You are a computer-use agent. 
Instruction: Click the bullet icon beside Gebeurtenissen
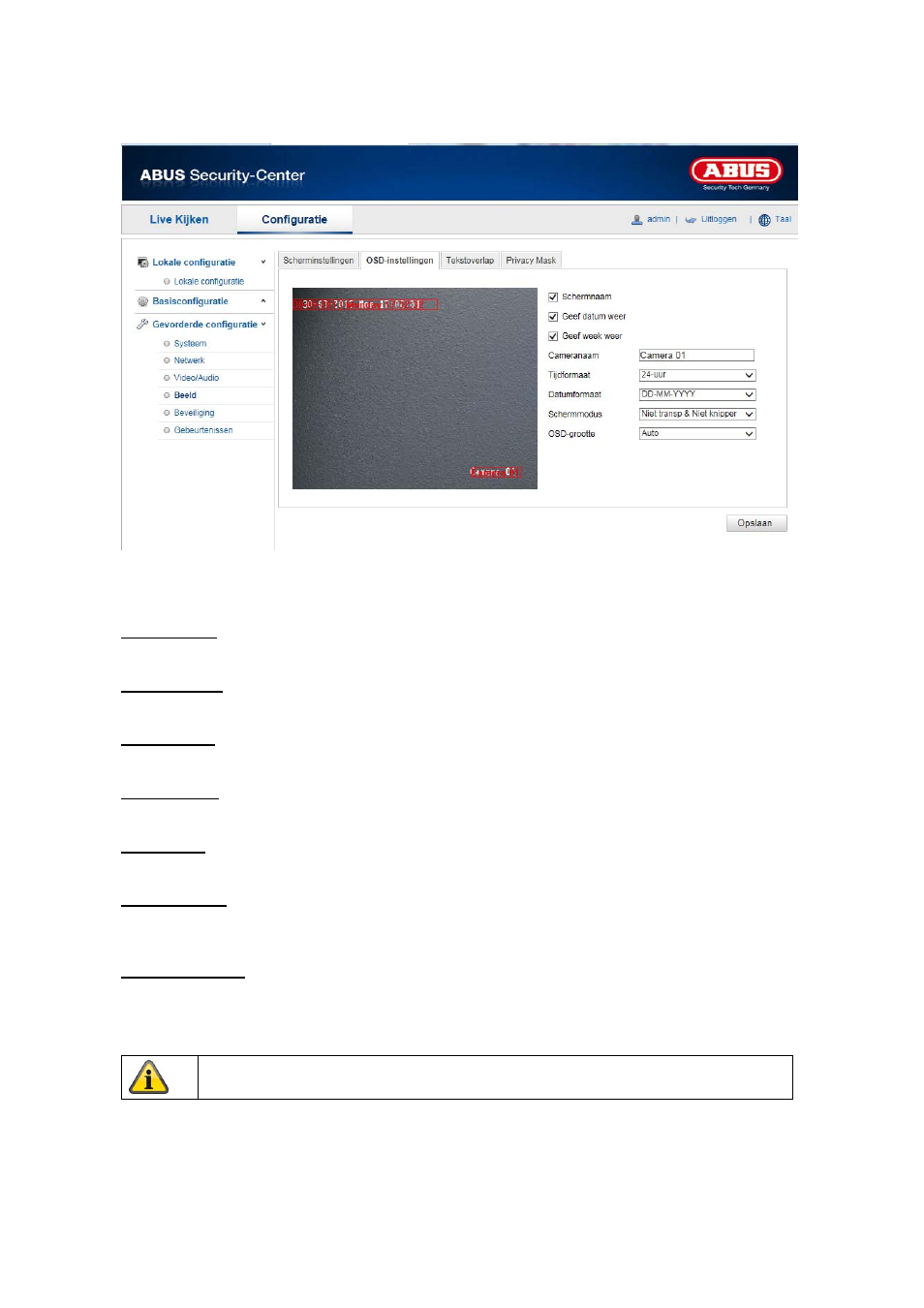pyautogui.click(x=167, y=430)
